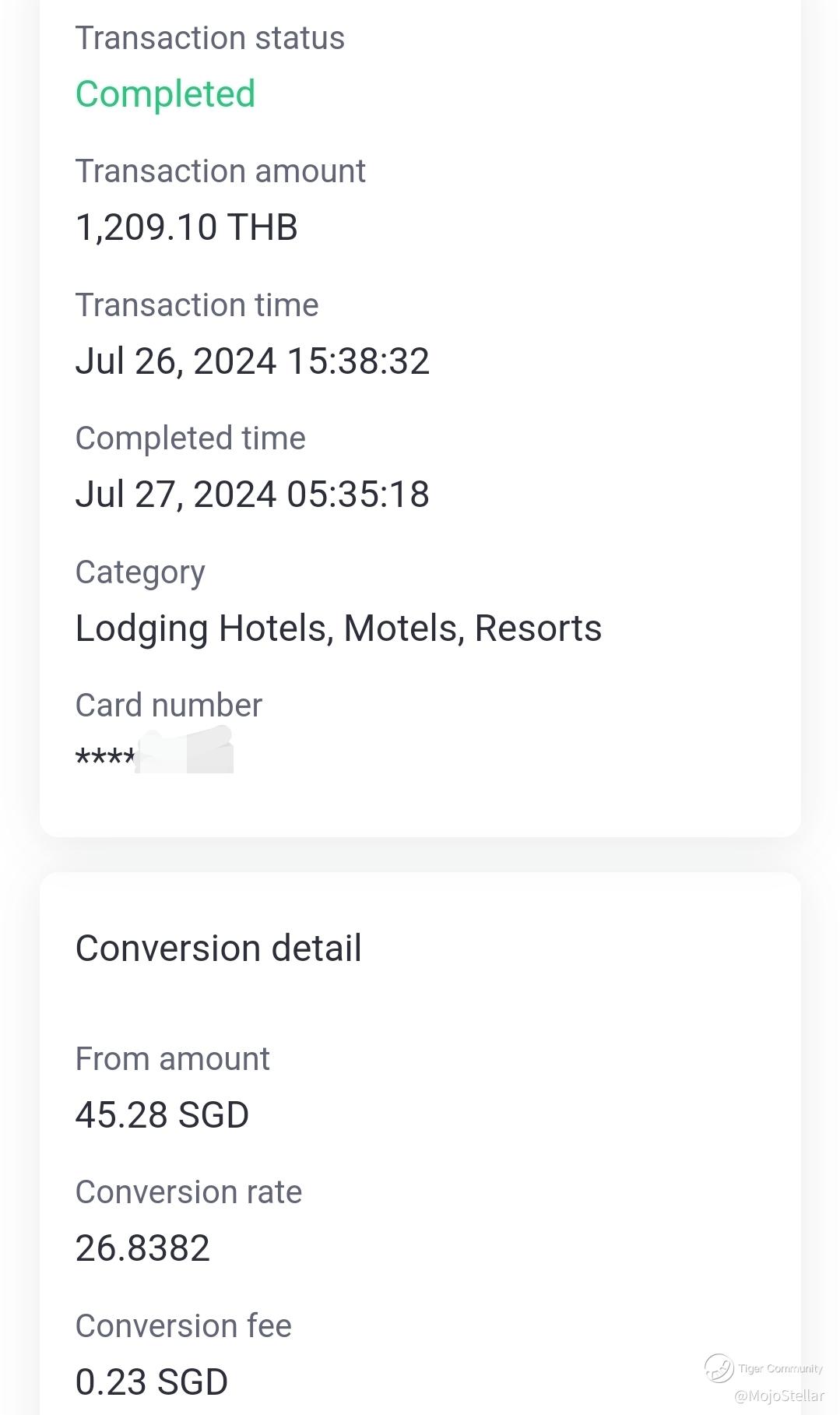Select the 1,209.10 THB transaction amount
This screenshot has height=1415, width=840.
tap(186, 227)
